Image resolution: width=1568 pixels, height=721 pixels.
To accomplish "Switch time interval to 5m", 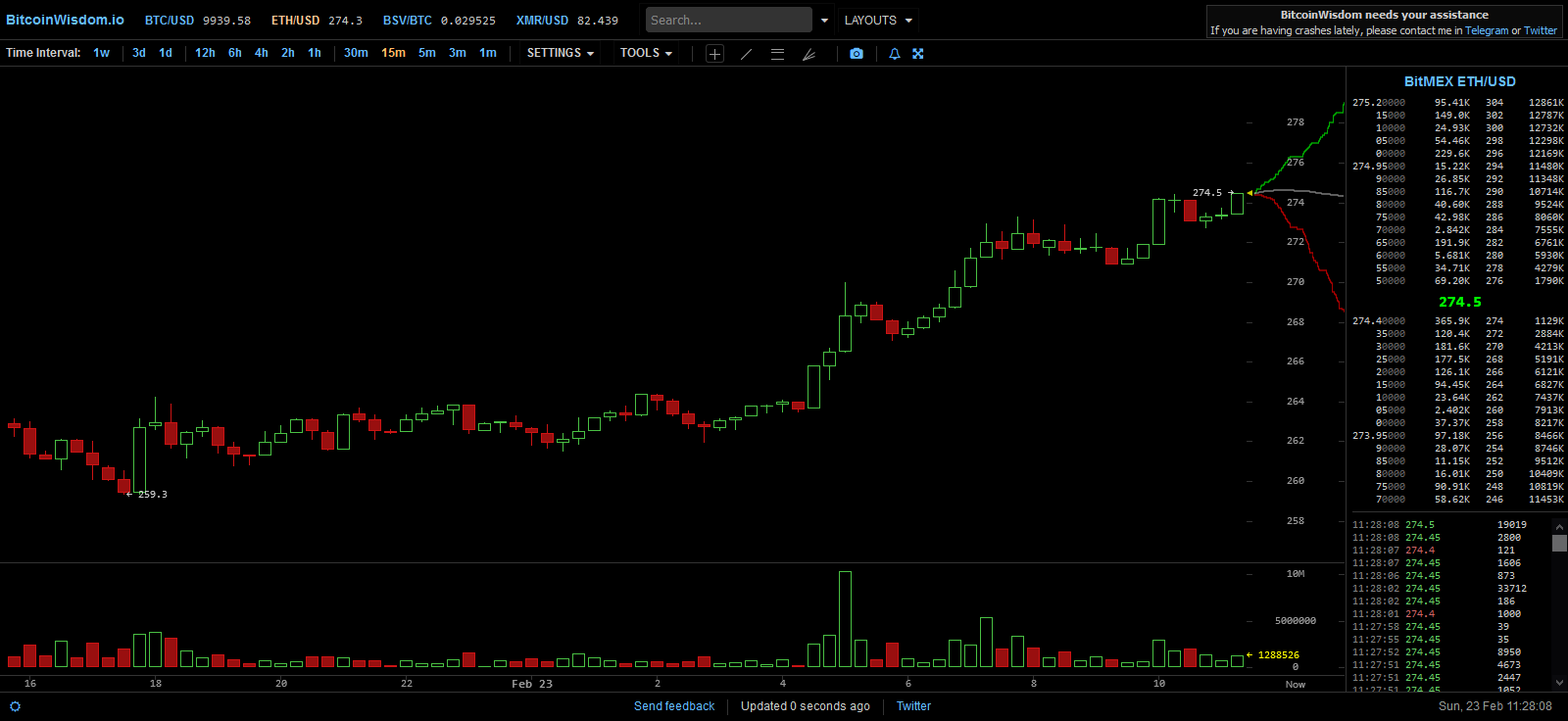I will 427,53.
